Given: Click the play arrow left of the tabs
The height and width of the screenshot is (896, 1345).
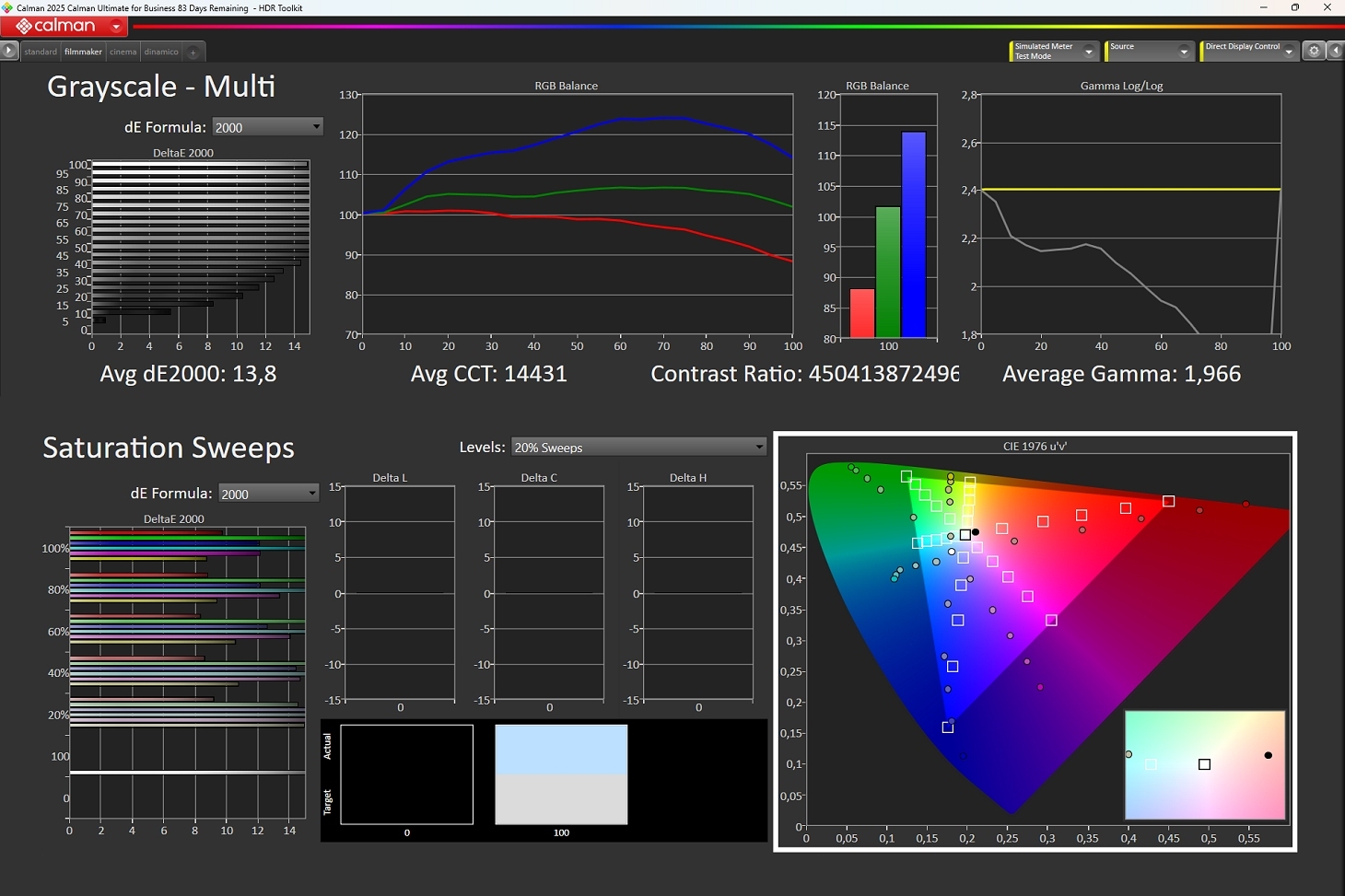Looking at the screenshot, I should tap(9, 52).
